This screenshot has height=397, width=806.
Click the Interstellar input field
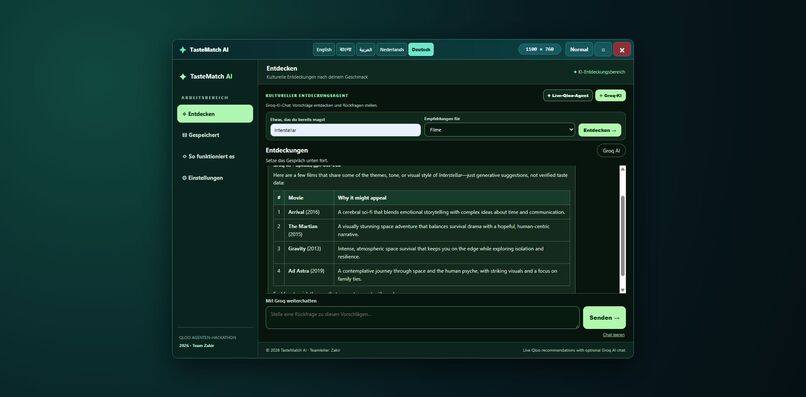[345, 130]
